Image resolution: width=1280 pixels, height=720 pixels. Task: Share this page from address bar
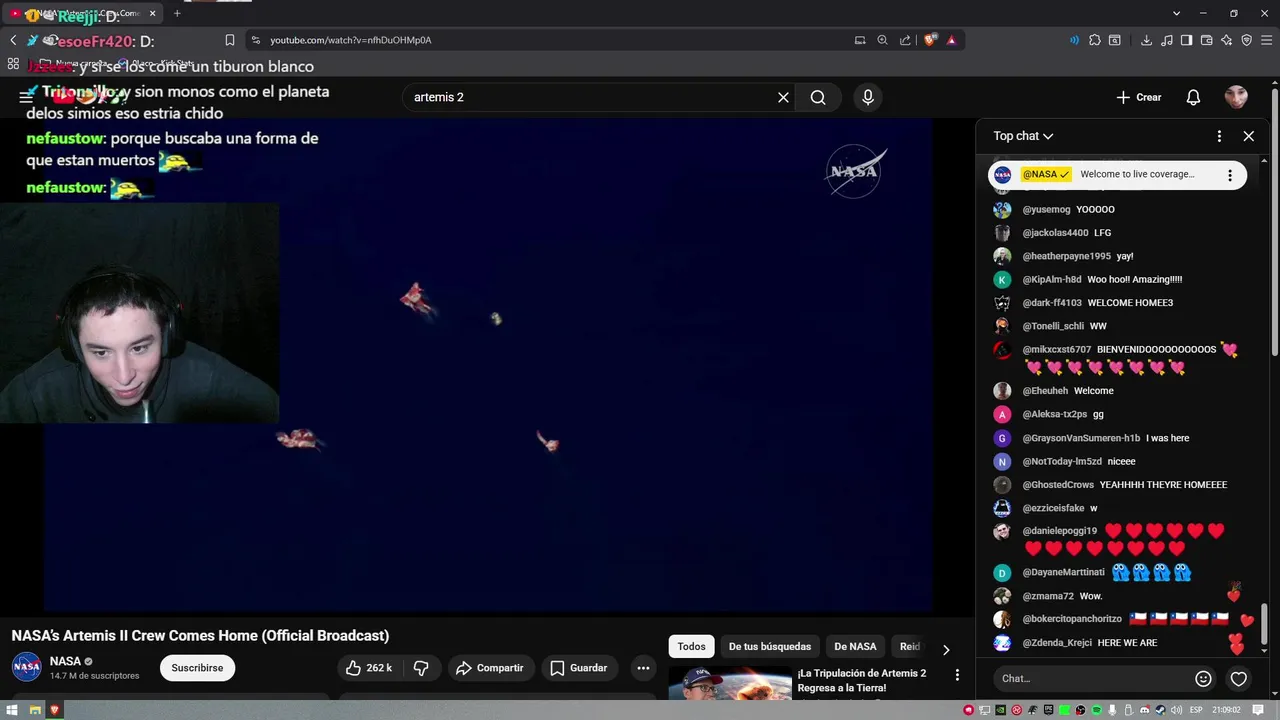point(905,40)
